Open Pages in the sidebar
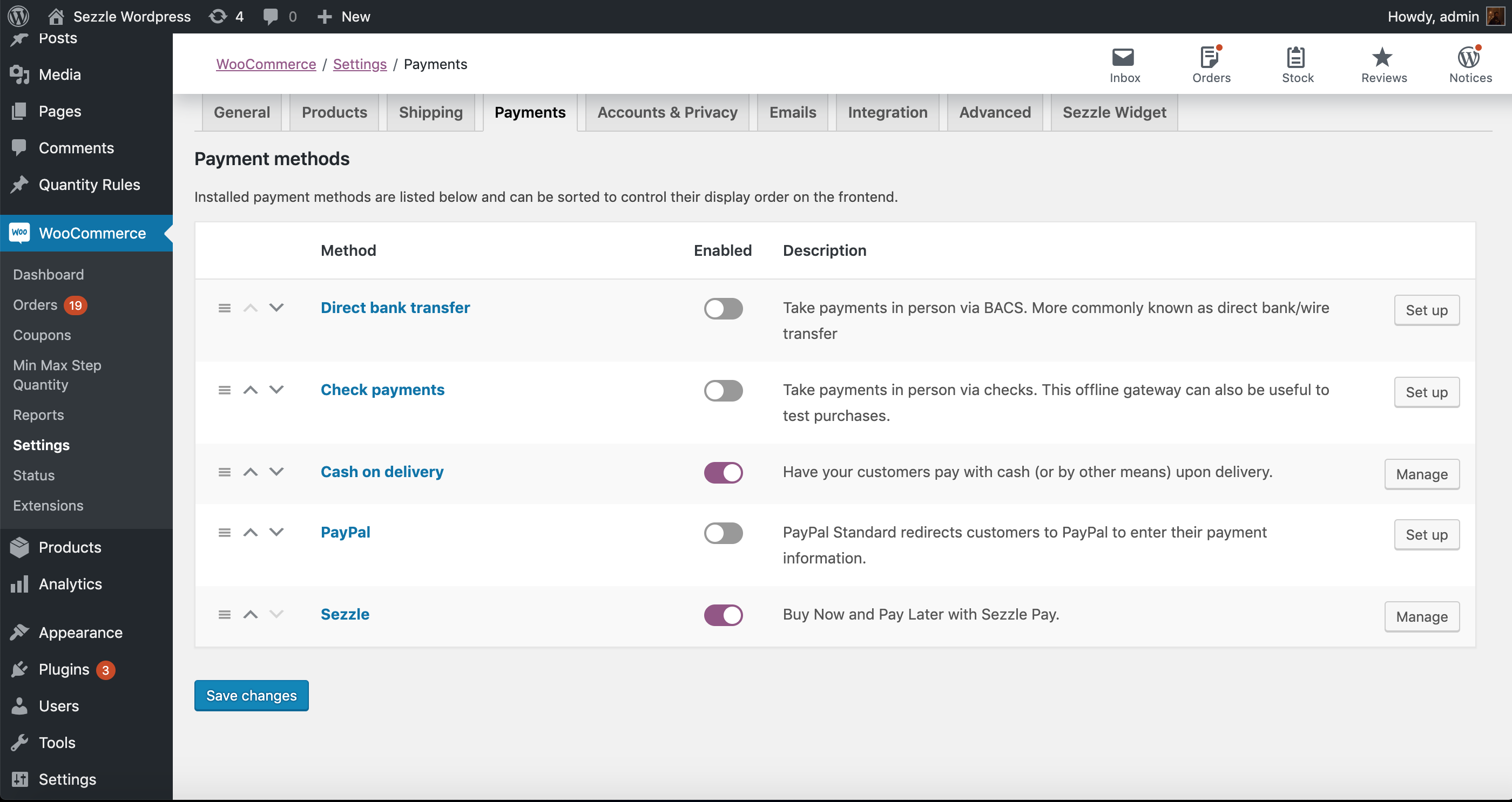Image resolution: width=1512 pixels, height=802 pixels. (86, 112)
